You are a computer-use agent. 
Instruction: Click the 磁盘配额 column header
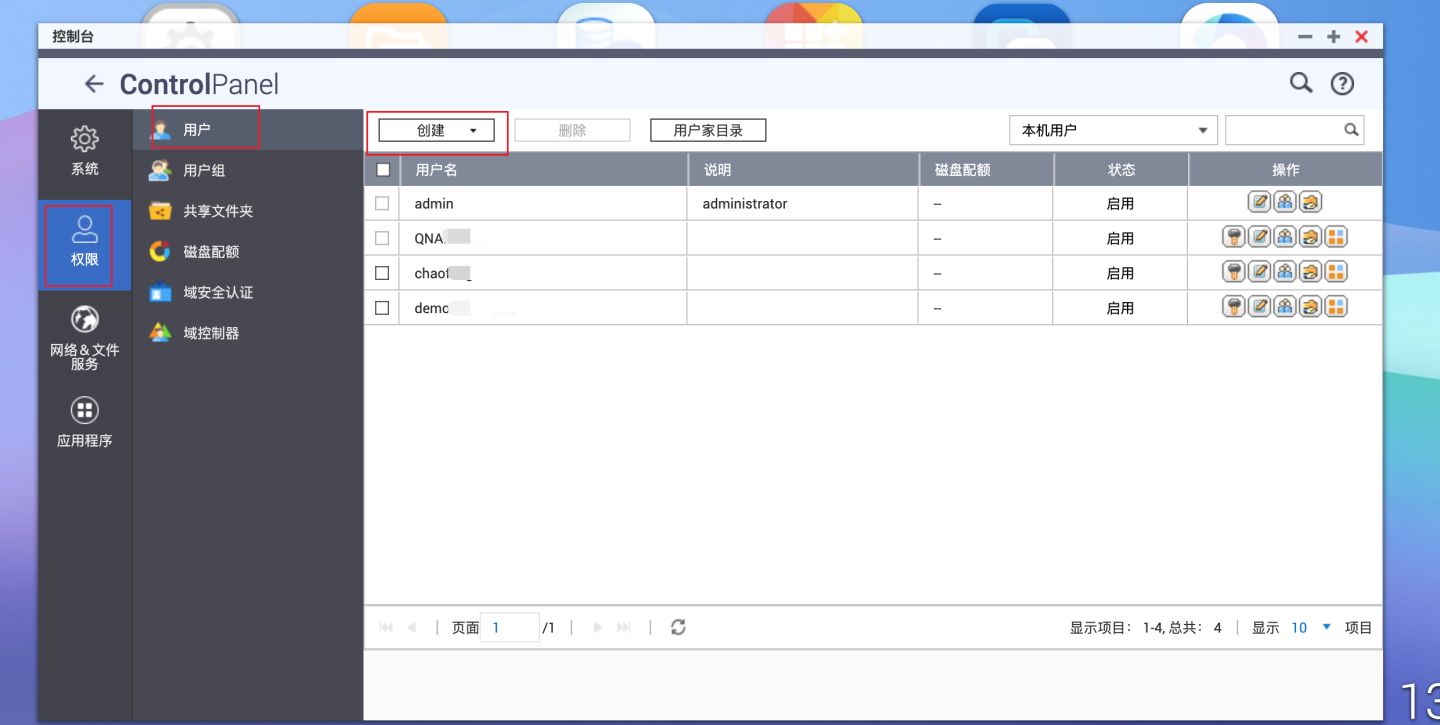pos(986,170)
